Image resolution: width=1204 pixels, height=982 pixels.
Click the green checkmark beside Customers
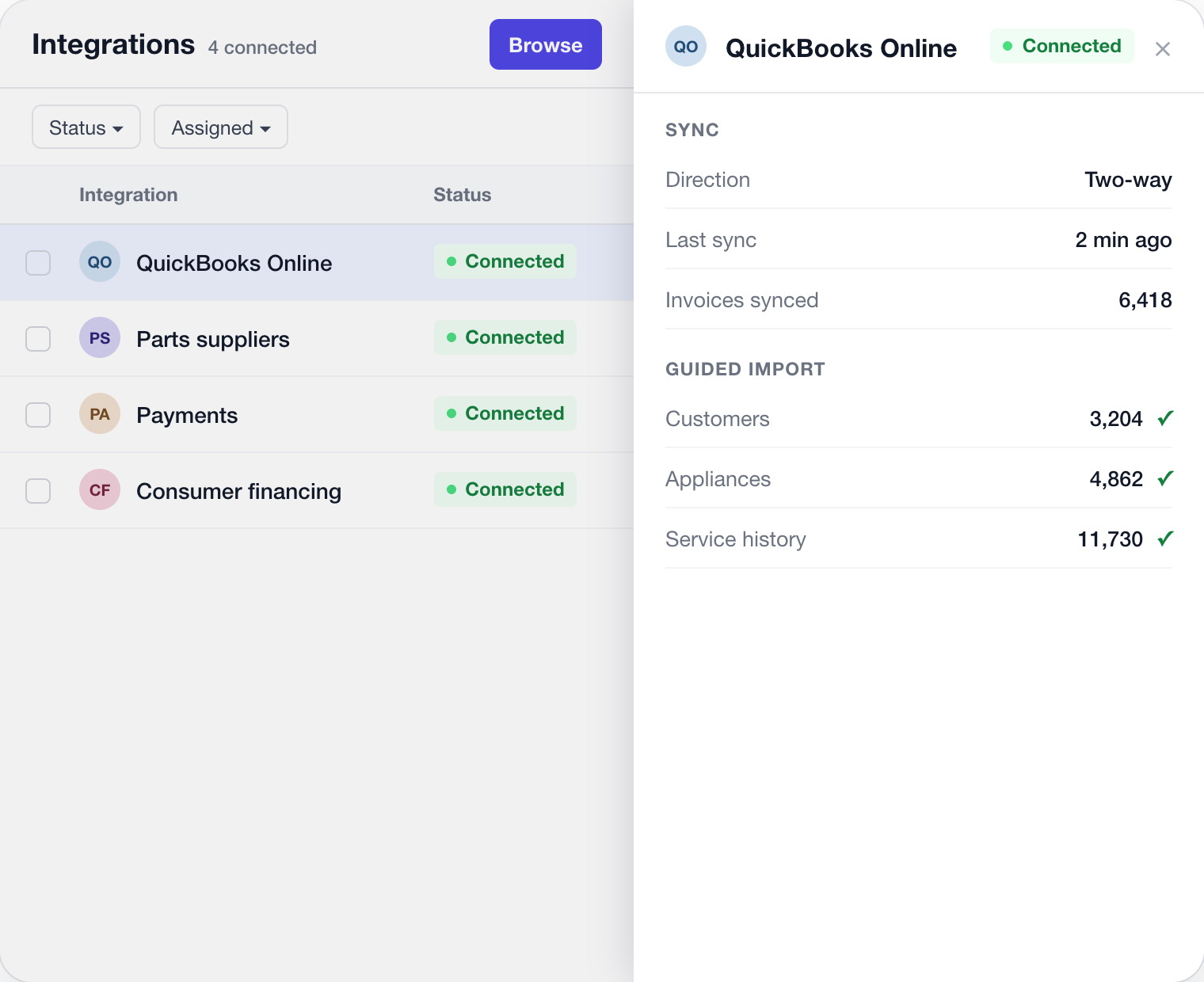1165,418
